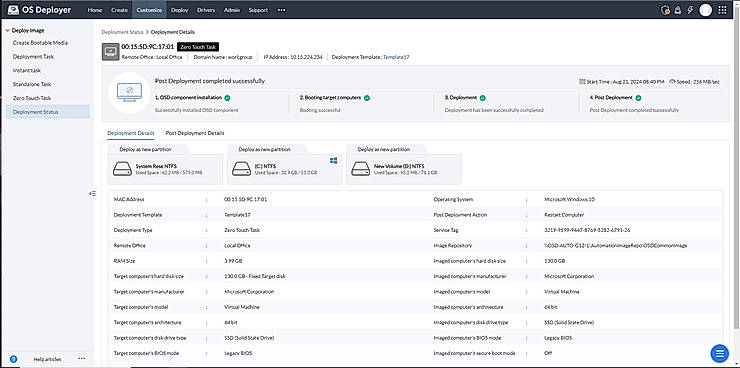Open the Admin menu

pos(232,10)
